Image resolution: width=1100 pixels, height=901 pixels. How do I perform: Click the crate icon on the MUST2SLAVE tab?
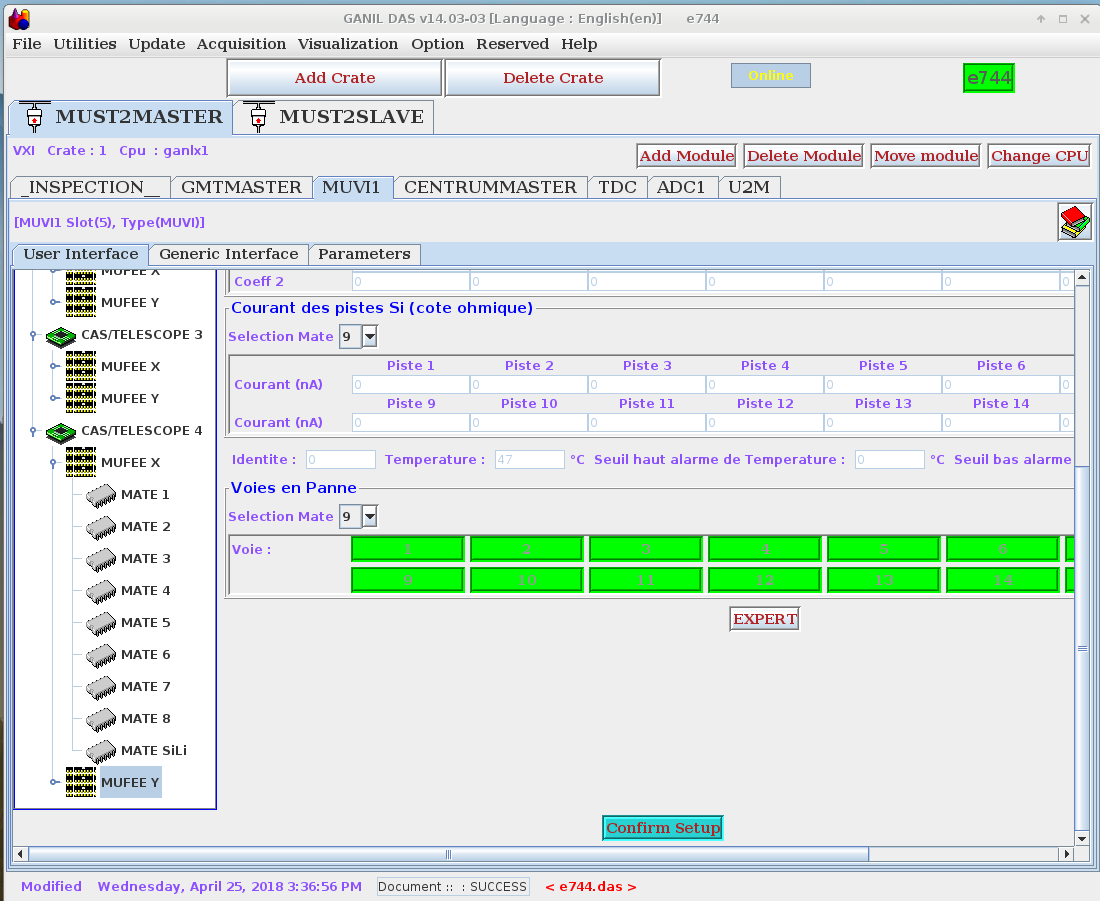(258, 116)
